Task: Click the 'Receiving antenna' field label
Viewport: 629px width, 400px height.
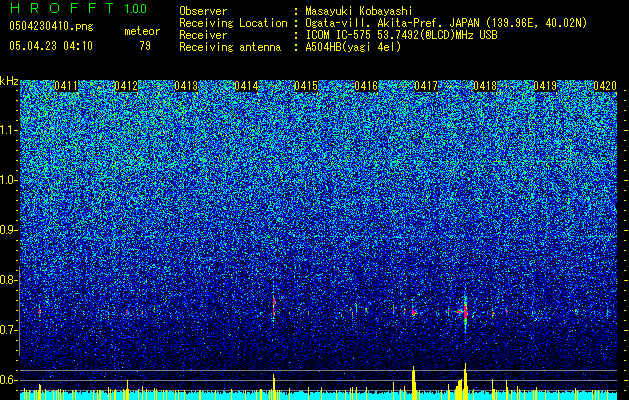Action: 230,47
